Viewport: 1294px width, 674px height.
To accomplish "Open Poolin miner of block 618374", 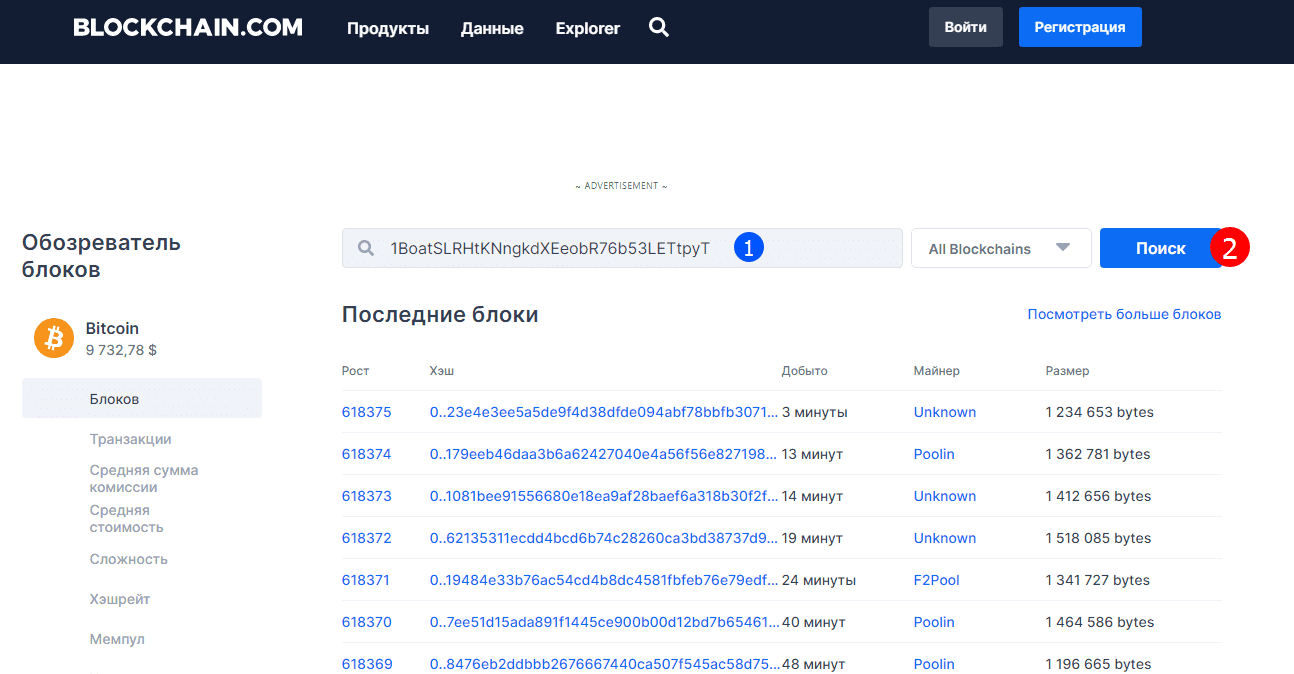I will (934, 454).
